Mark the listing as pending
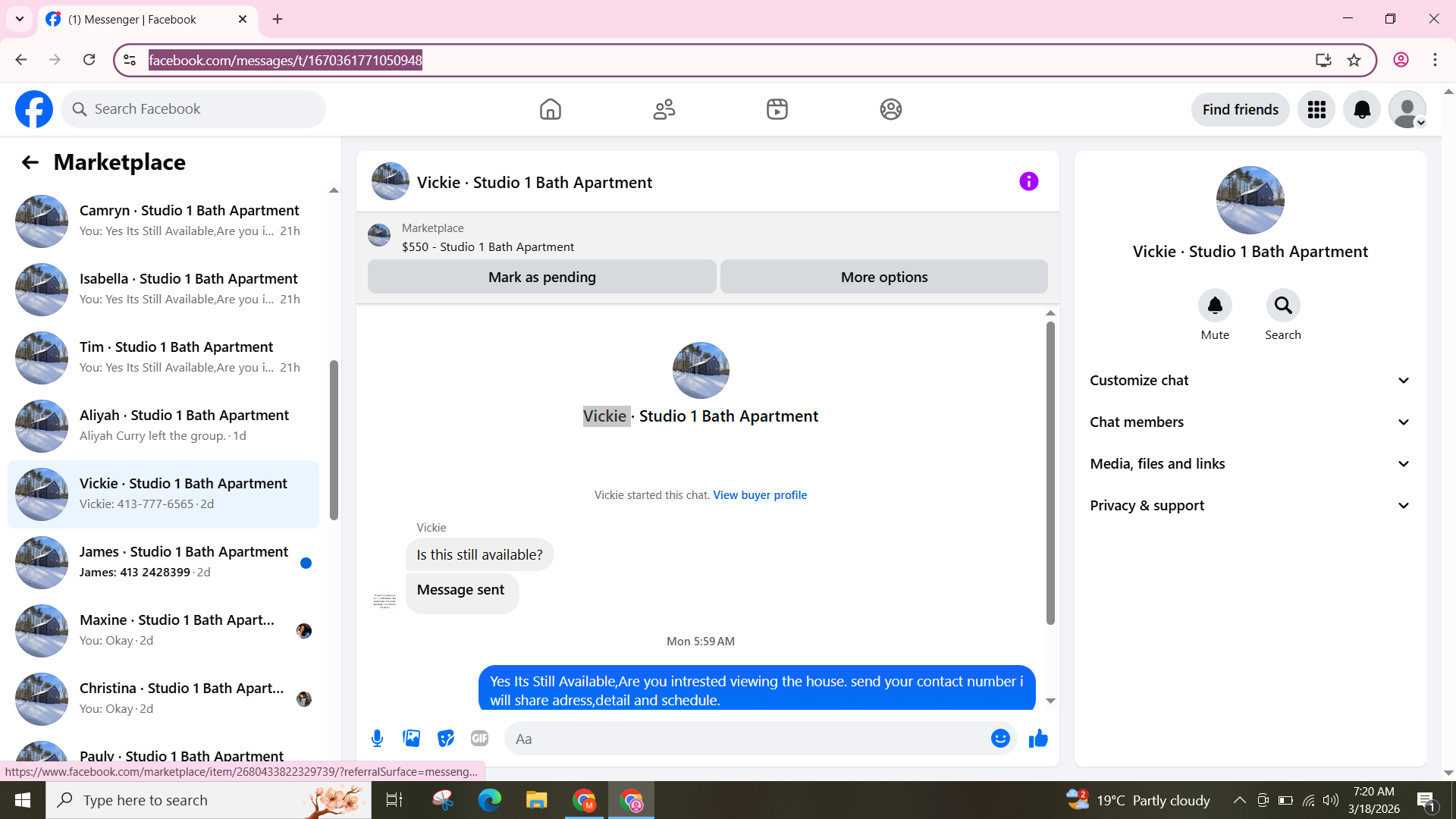The image size is (1456, 819). click(541, 278)
